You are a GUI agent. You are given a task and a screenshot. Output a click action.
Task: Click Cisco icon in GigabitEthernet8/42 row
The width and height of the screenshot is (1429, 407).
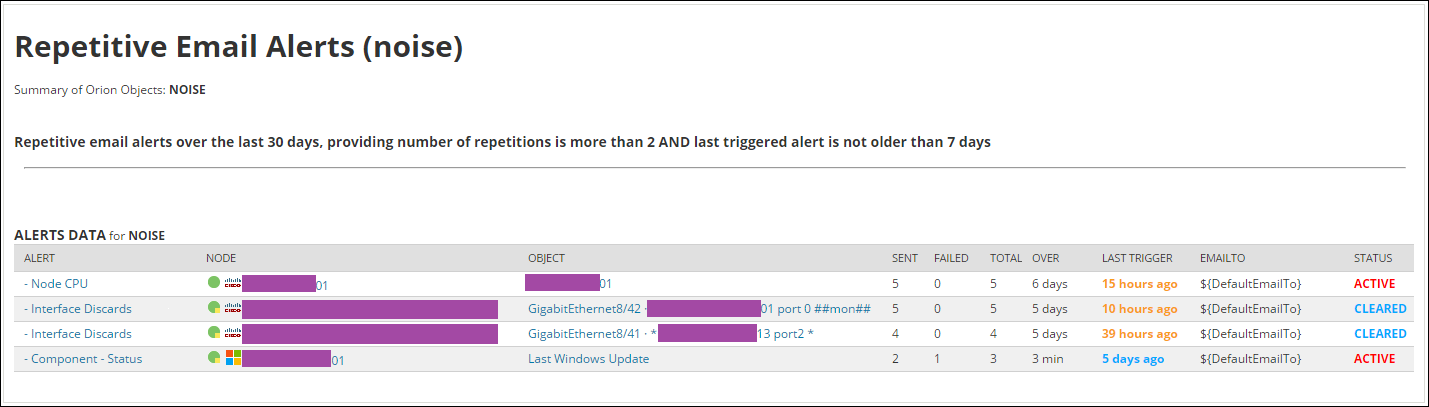point(233,309)
